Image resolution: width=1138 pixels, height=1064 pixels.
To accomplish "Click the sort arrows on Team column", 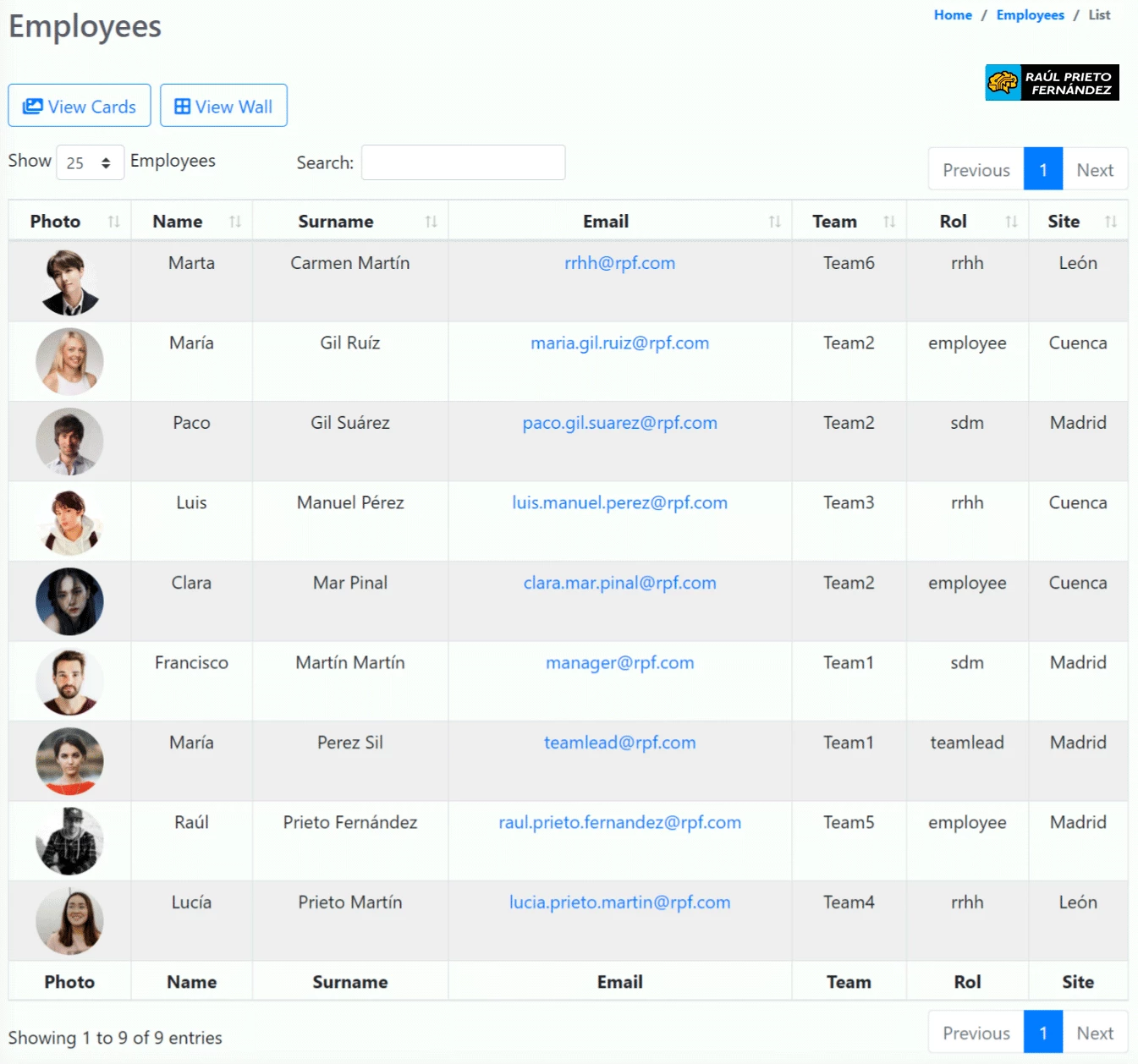I will point(890,221).
